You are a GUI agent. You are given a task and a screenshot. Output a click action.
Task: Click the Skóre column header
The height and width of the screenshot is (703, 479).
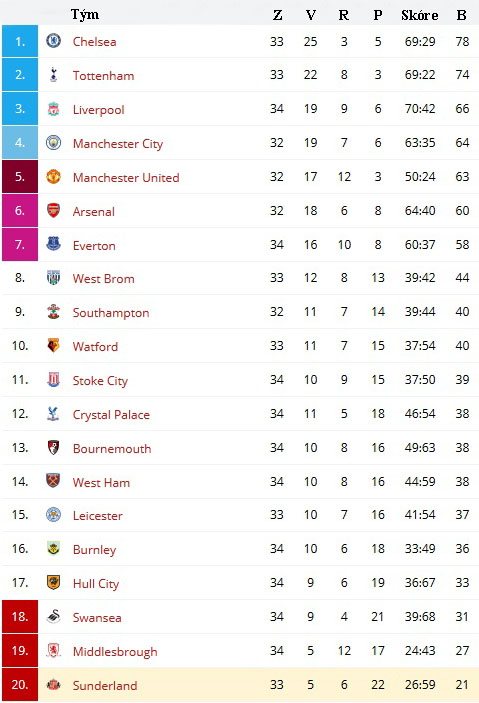pyautogui.click(x=420, y=15)
